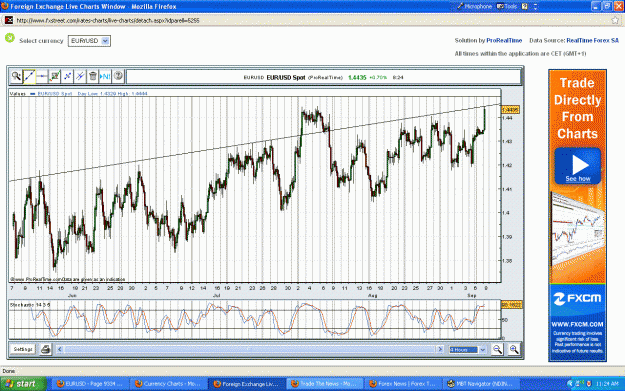Click the chart scrollbar right arrow
The width and height of the screenshot is (625, 391).
pyautogui.click(x=440, y=350)
